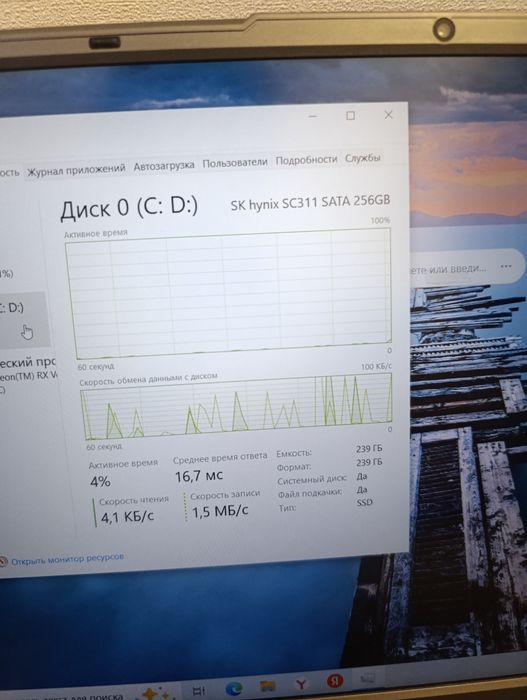This screenshot has height=700, width=527.
Task: Open the Журнал приложений tab
Action: (x=76, y=170)
